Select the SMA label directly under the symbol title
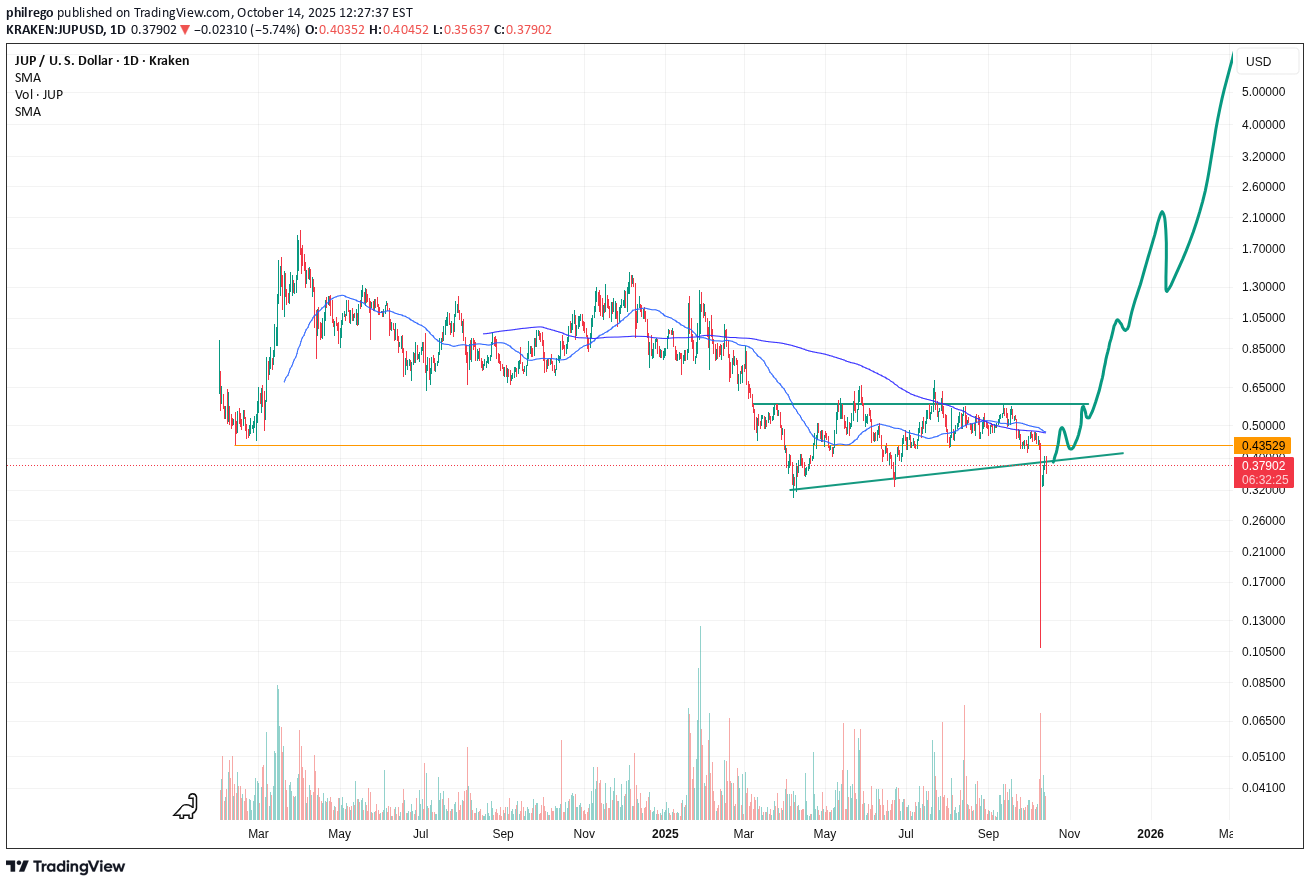The height and width of the screenshot is (885, 1310). 28,77
